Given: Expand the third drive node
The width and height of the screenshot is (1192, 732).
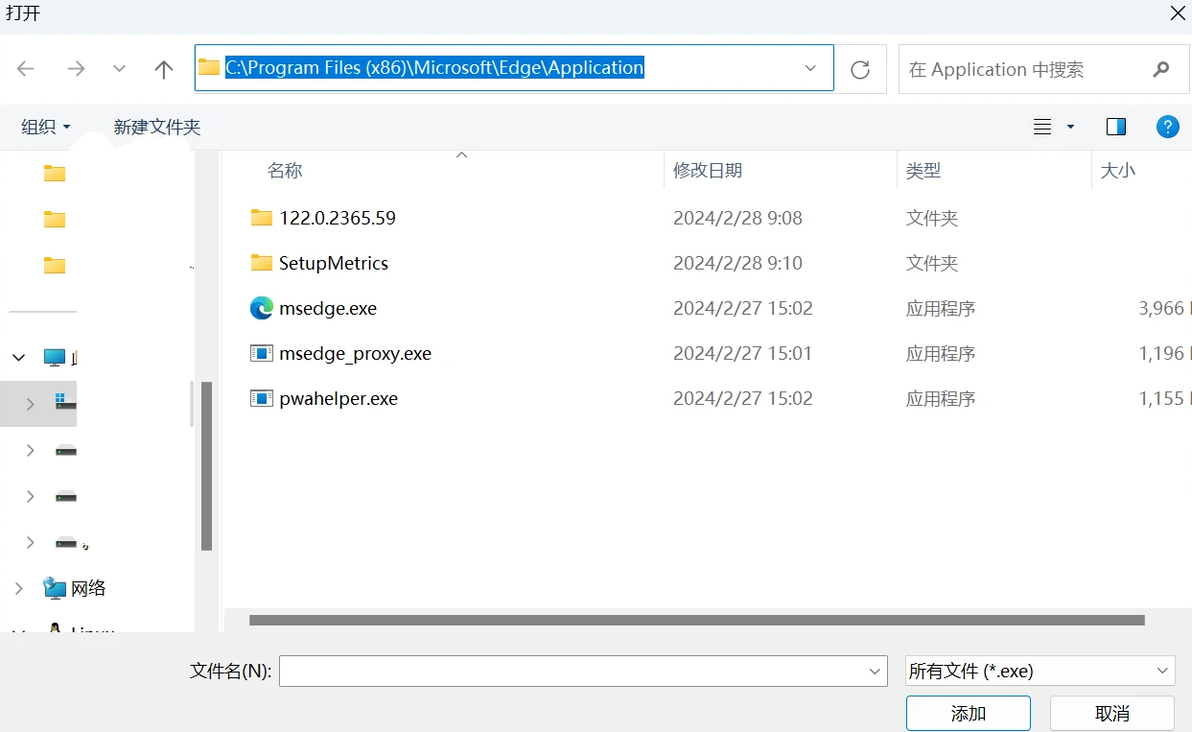Looking at the screenshot, I should point(30,496).
